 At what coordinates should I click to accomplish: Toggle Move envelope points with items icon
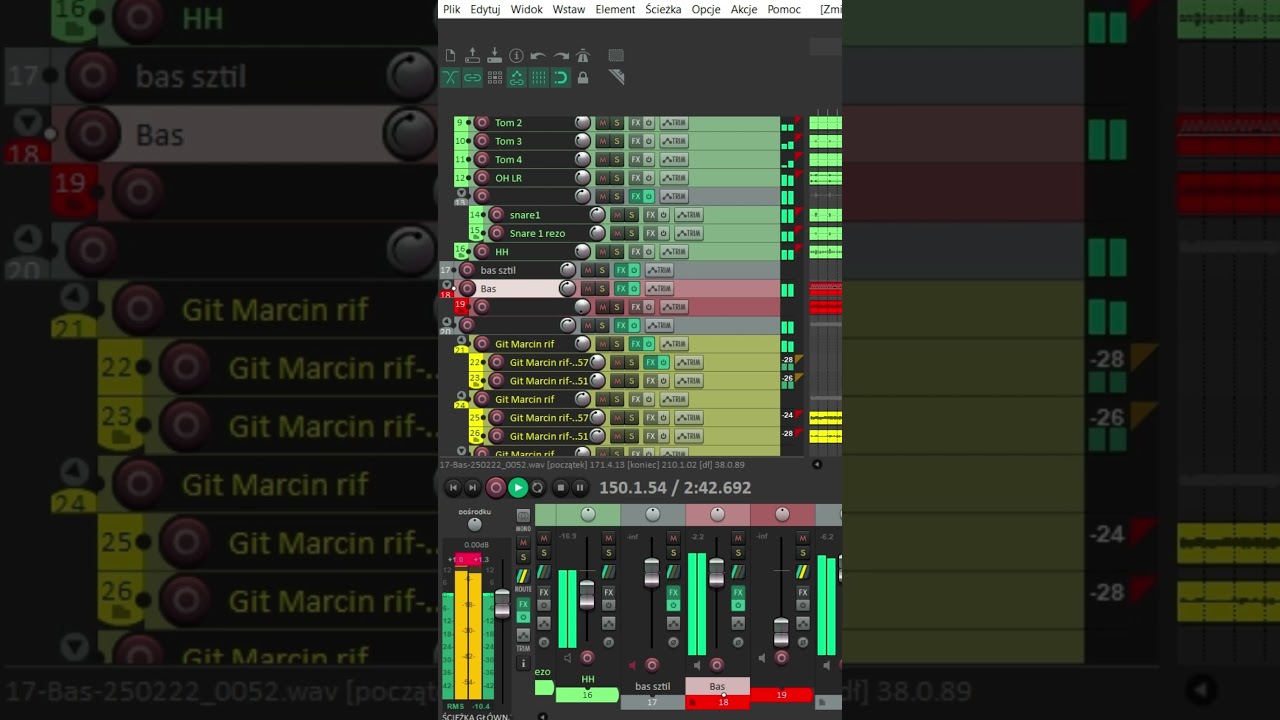tap(516, 77)
